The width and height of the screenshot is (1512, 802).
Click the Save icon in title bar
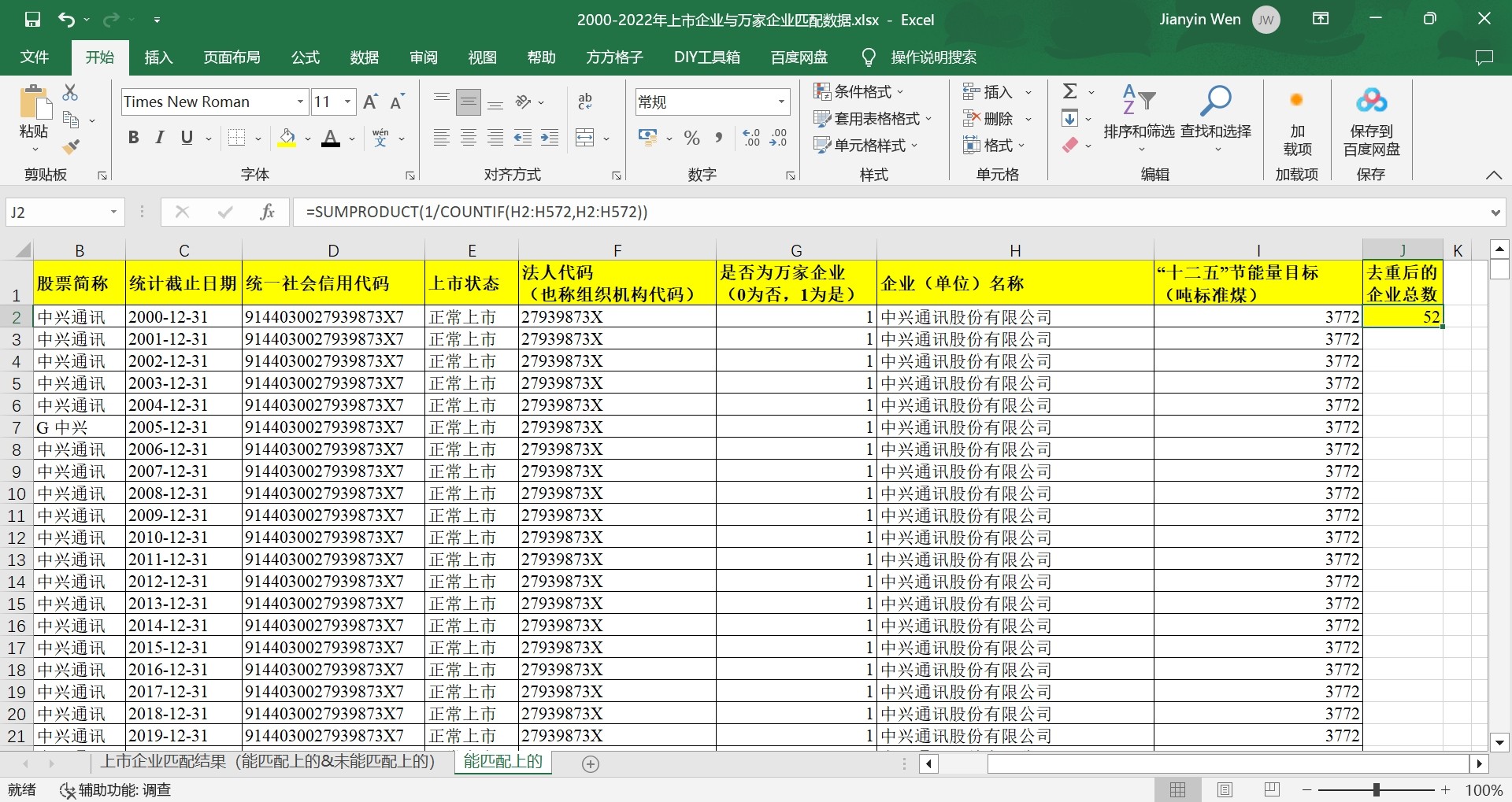32,20
